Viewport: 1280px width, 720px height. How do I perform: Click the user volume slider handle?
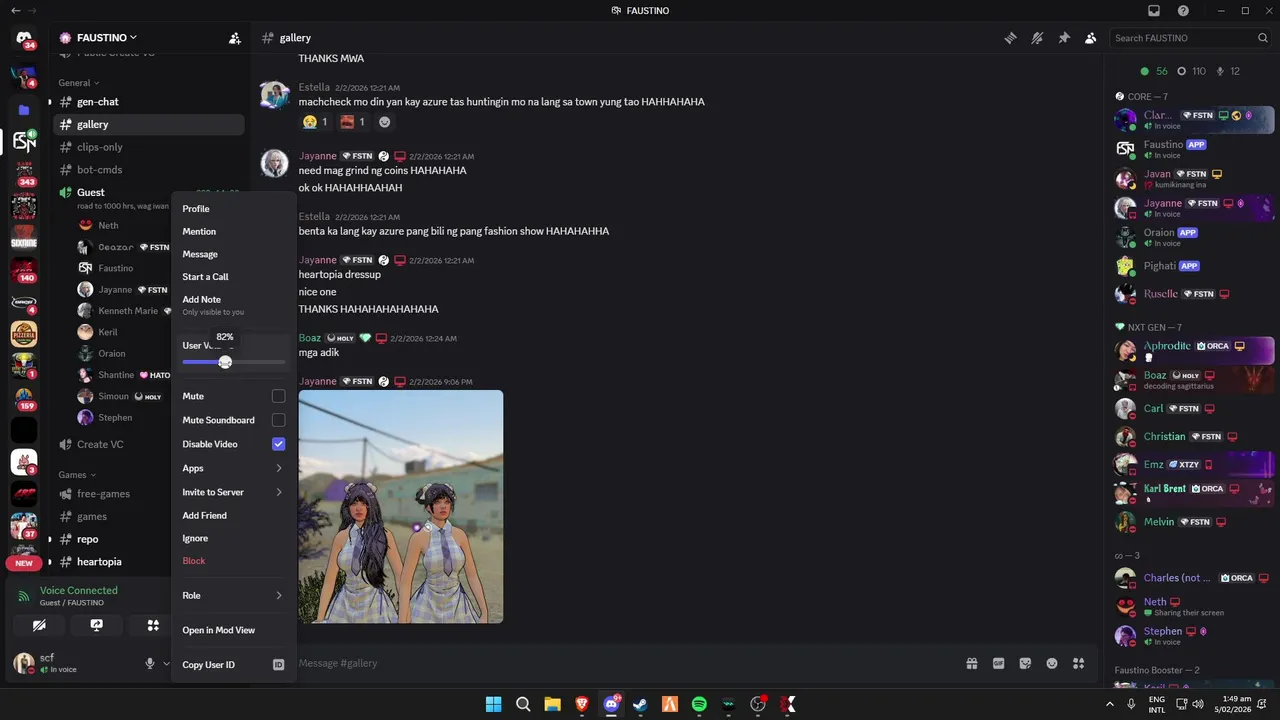225,362
